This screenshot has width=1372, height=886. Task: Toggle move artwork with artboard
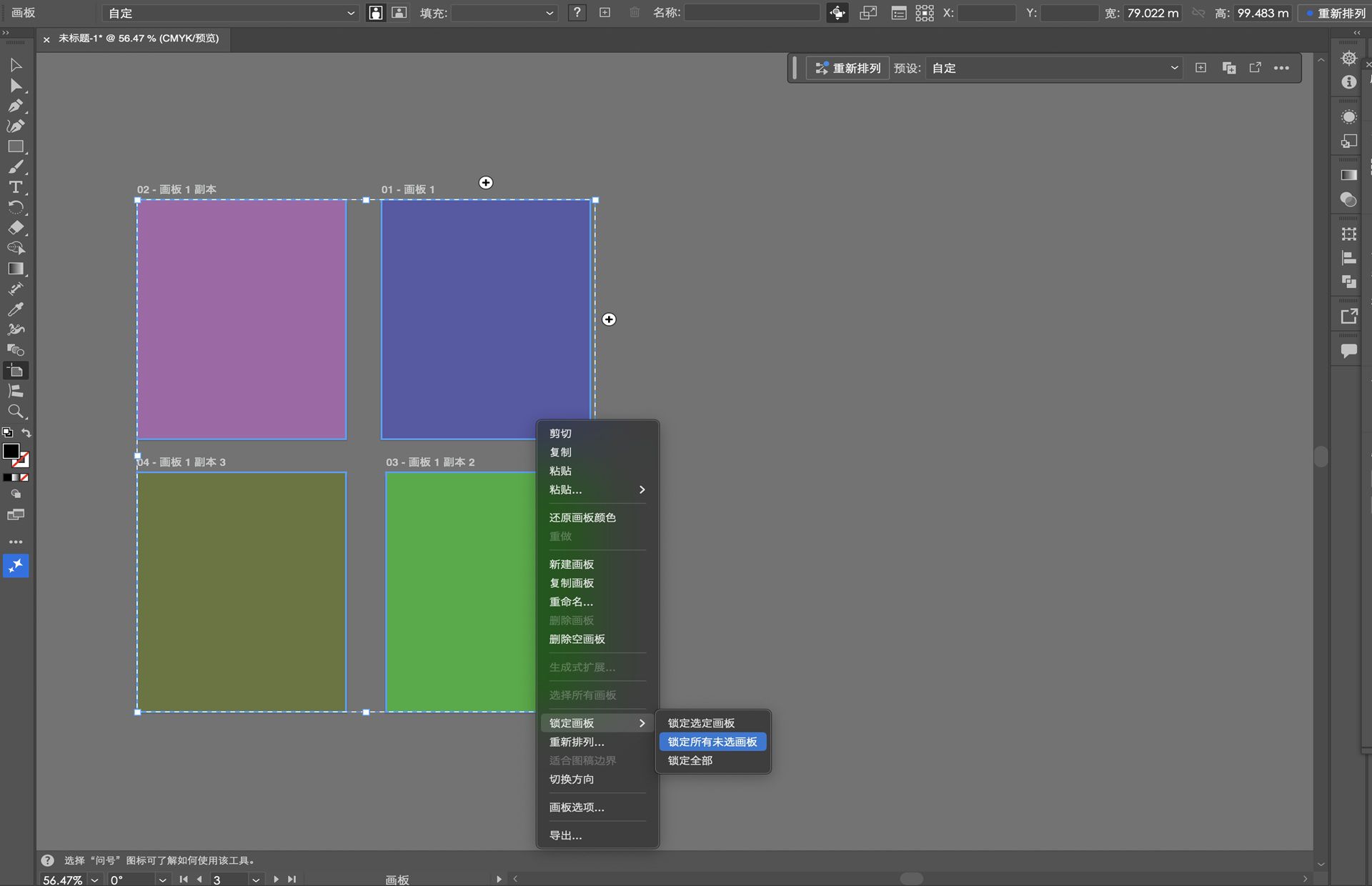(x=837, y=13)
